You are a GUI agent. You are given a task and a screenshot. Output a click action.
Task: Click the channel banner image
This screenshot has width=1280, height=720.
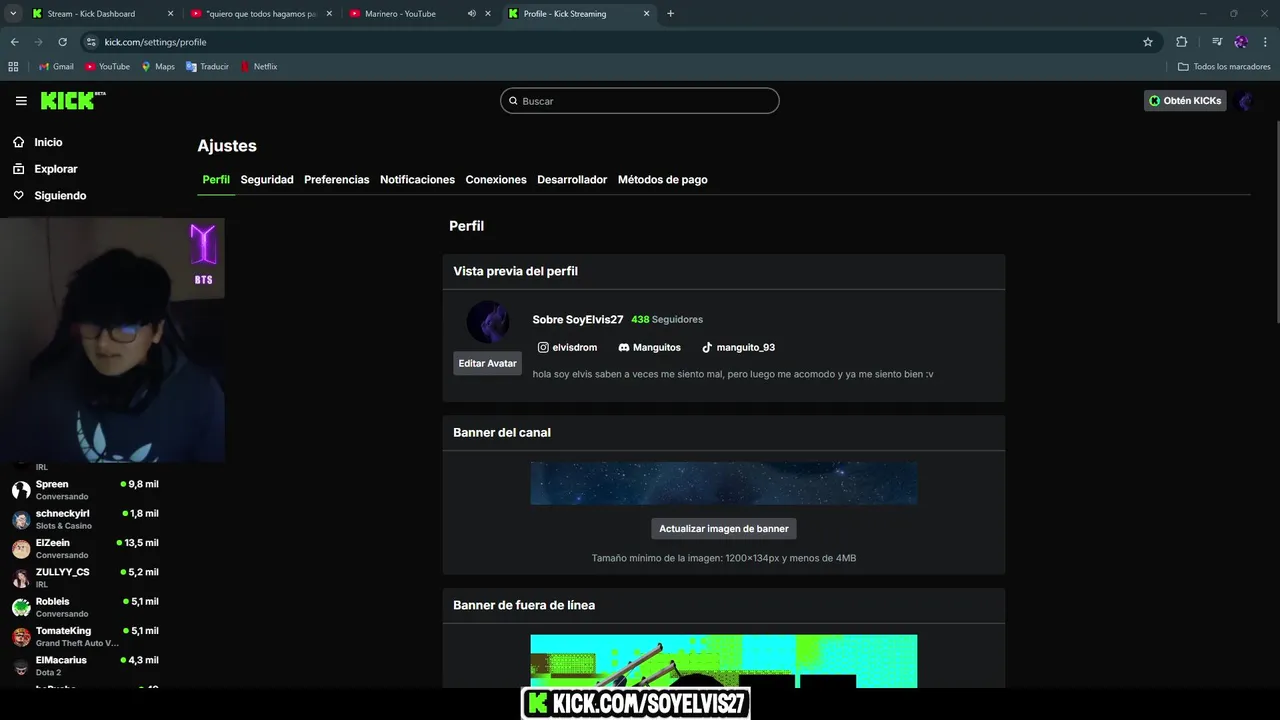click(724, 483)
